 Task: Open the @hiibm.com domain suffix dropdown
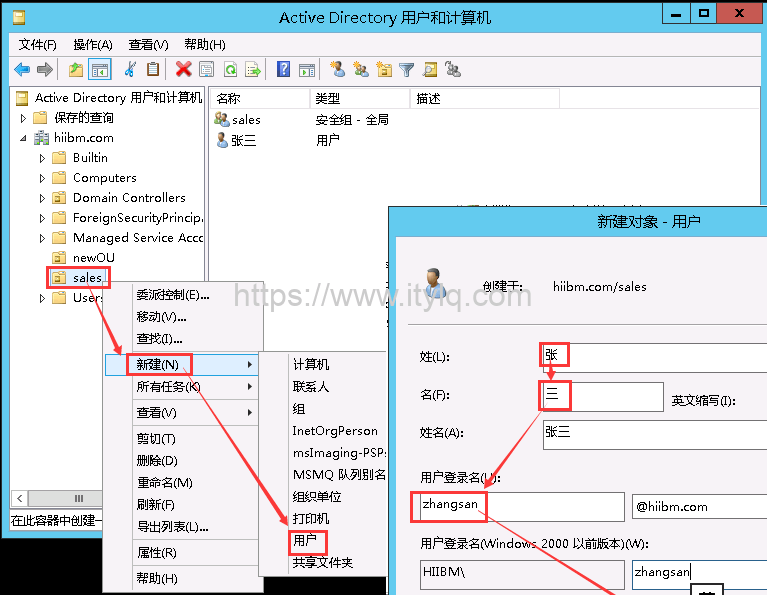point(699,506)
